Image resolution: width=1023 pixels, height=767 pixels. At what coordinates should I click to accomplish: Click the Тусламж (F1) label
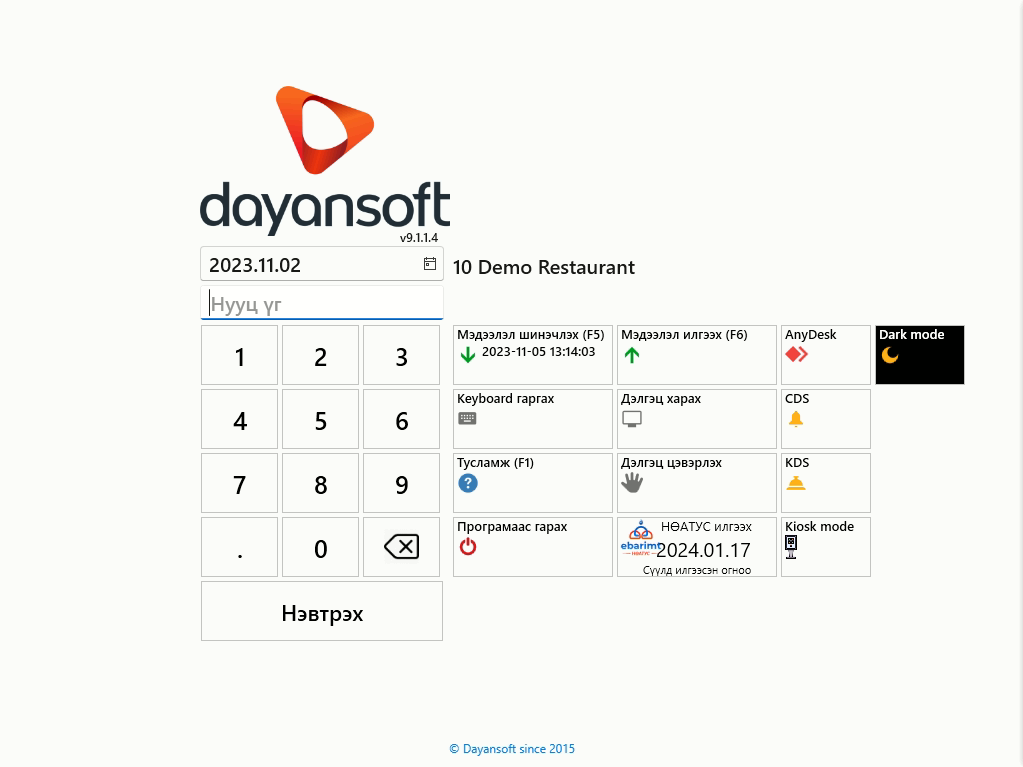495,462
